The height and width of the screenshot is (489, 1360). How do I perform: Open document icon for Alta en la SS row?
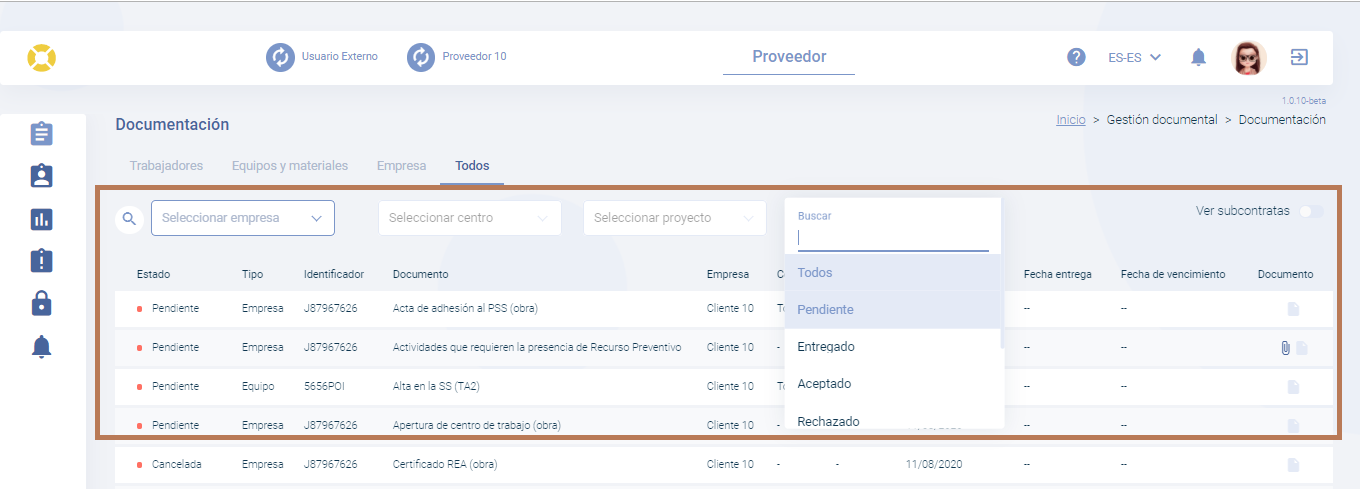pyautogui.click(x=1293, y=387)
